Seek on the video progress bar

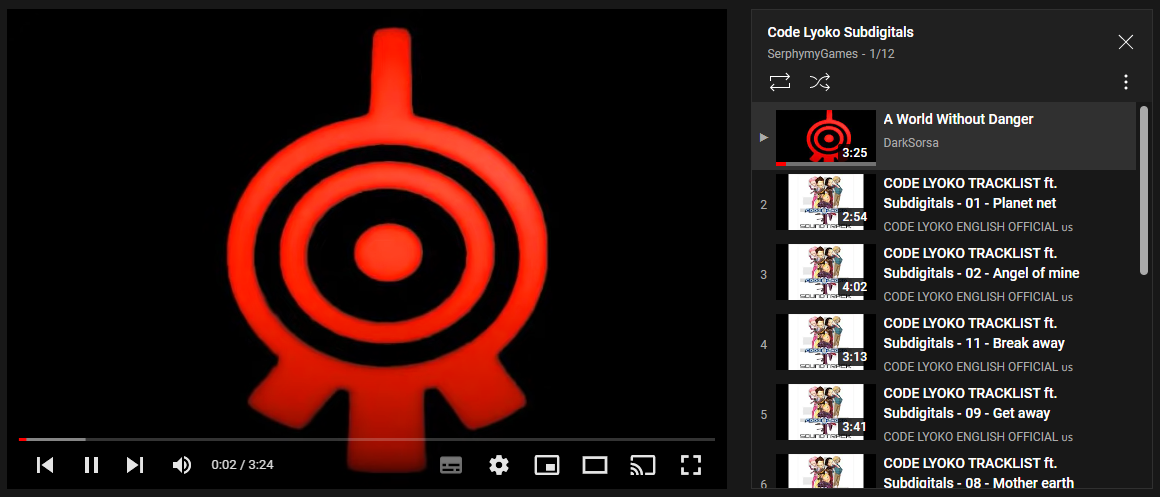point(367,439)
